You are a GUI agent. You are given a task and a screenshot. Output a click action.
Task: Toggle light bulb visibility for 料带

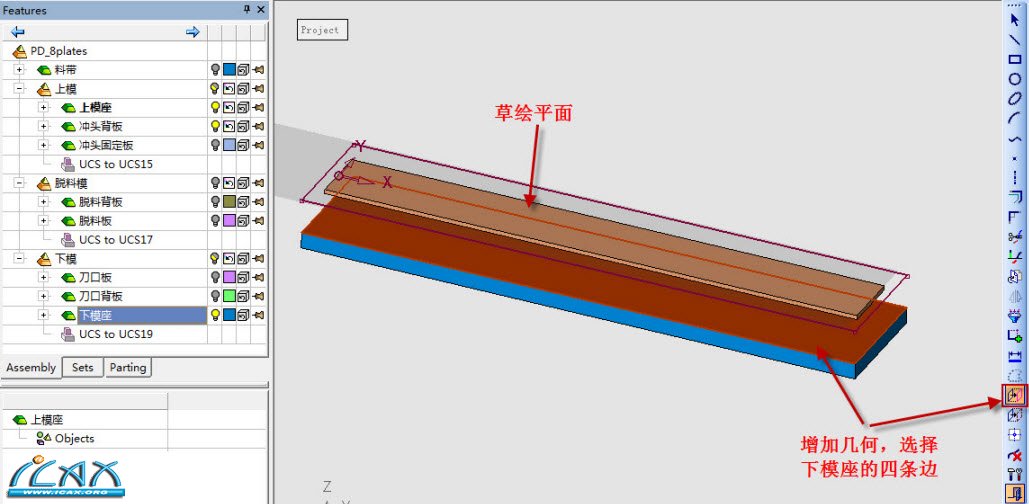pos(214,70)
